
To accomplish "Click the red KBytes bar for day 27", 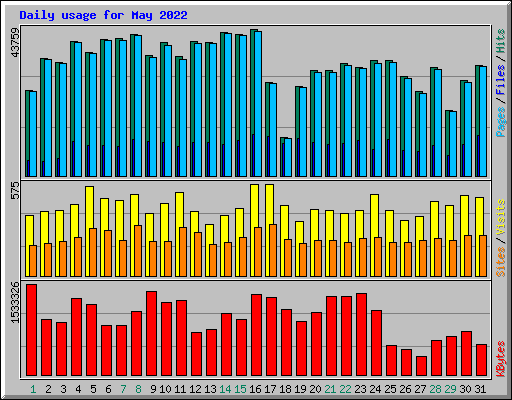I will 421,366.
